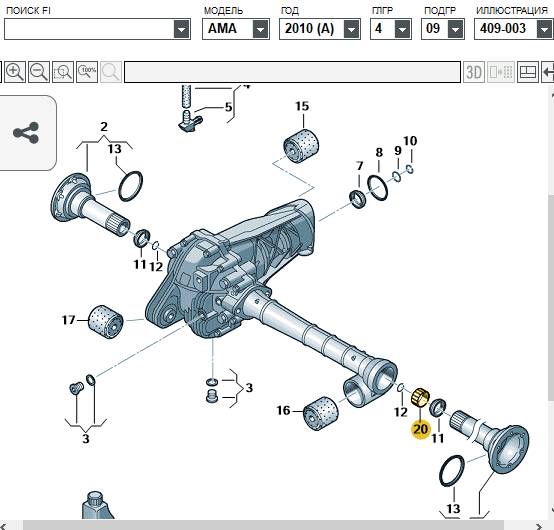Click part label 2 above left flange
Image resolution: width=554 pixels, height=530 pixels.
[x=104, y=126]
